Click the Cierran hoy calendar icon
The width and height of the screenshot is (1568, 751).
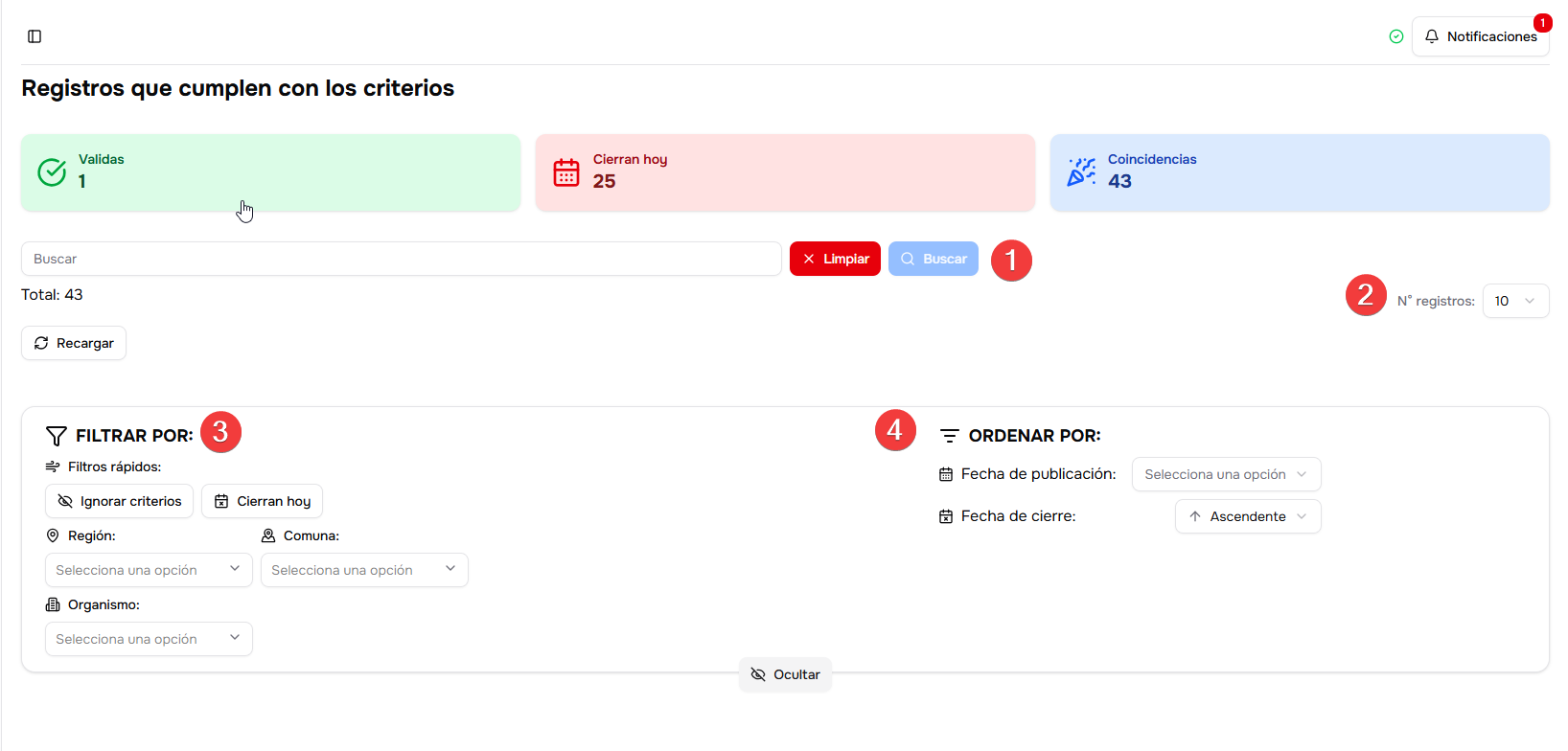(566, 172)
